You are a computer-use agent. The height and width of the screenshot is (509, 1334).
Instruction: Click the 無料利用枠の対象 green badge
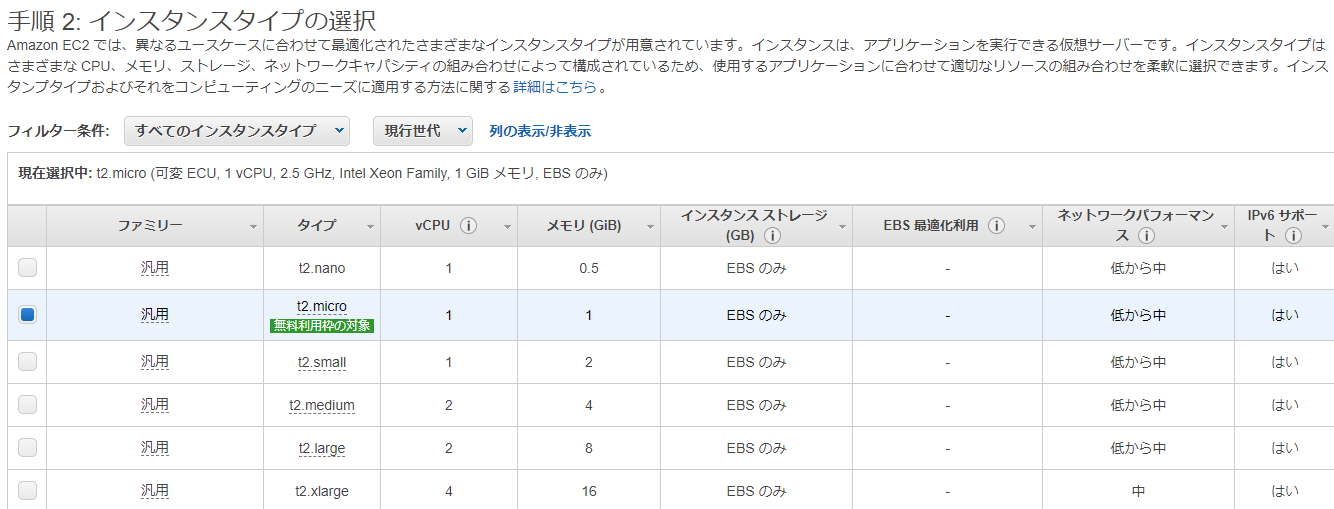click(322, 325)
